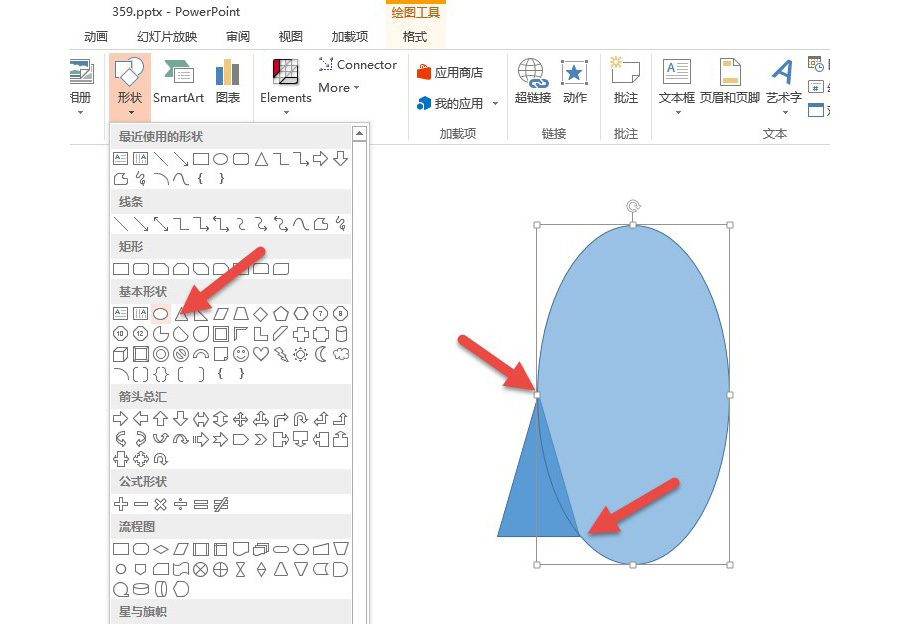
Task: Open 应用商店 app store
Action: click(450, 72)
